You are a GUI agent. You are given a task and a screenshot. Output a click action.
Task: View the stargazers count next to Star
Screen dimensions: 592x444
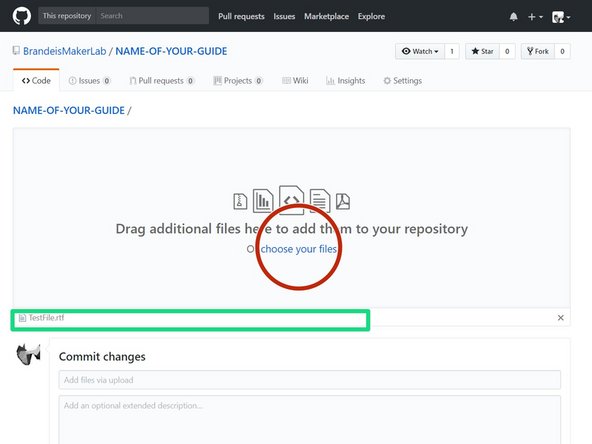507,51
